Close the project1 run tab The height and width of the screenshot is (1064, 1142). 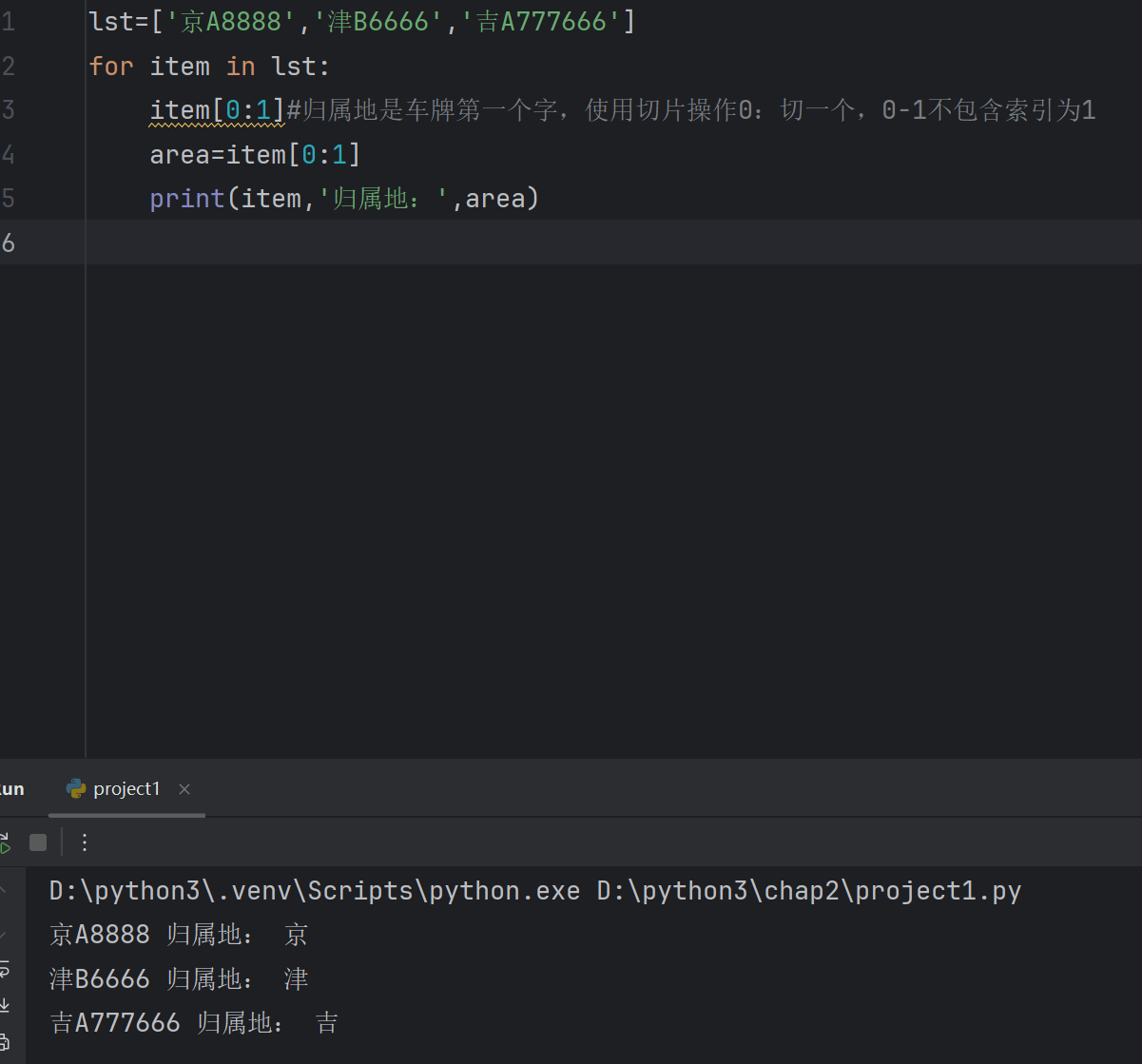pyautogui.click(x=184, y=789)
